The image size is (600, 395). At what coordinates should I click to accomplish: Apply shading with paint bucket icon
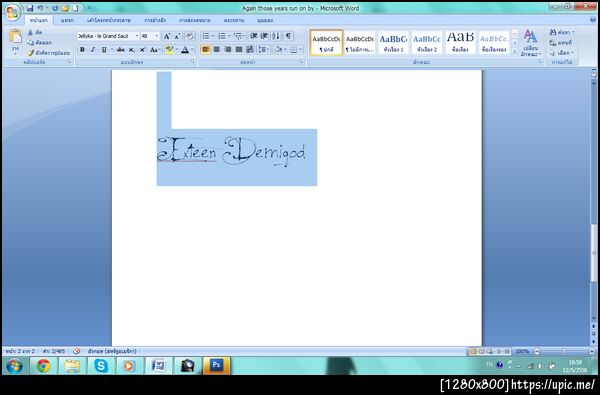[x=279, y=50]
